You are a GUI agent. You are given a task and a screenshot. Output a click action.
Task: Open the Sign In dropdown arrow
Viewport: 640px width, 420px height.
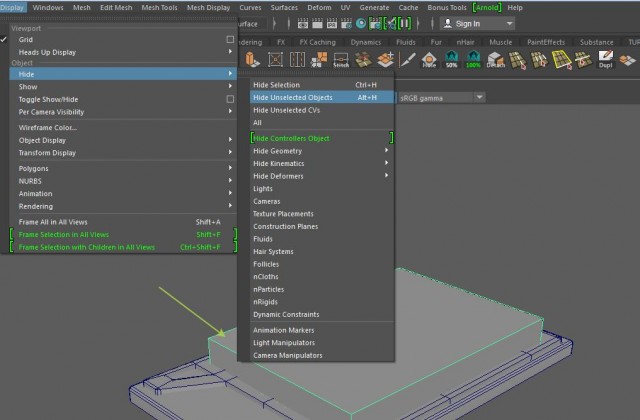tap(509, 24)
